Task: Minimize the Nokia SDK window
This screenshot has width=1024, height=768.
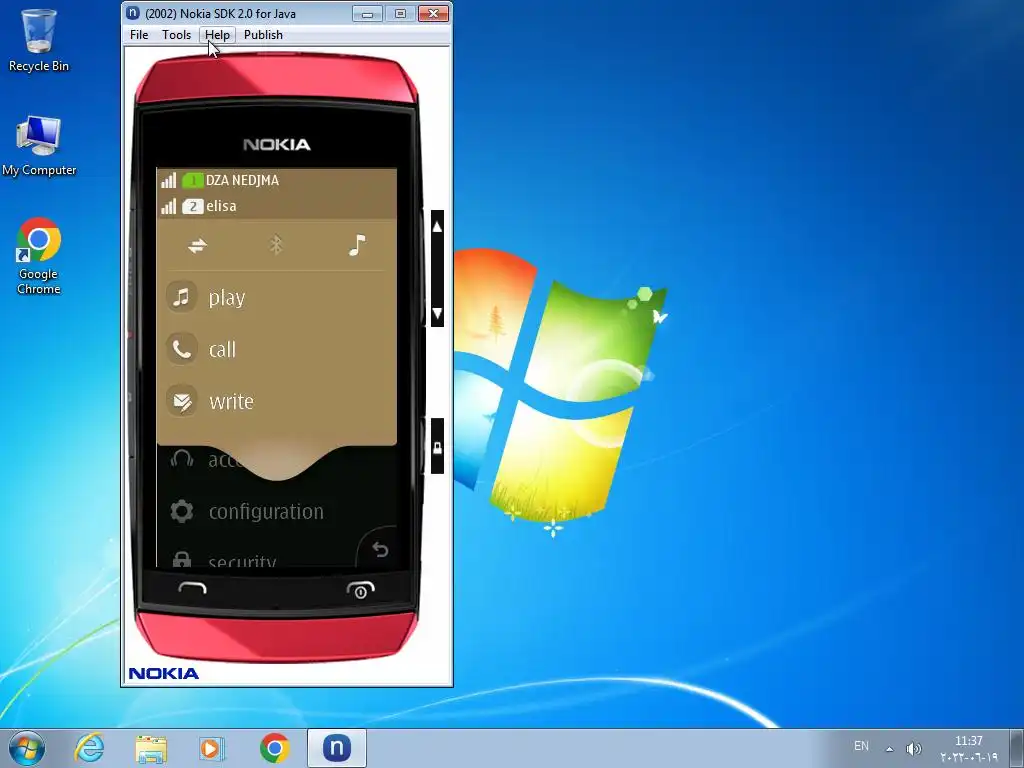Action: pos(368,13)
